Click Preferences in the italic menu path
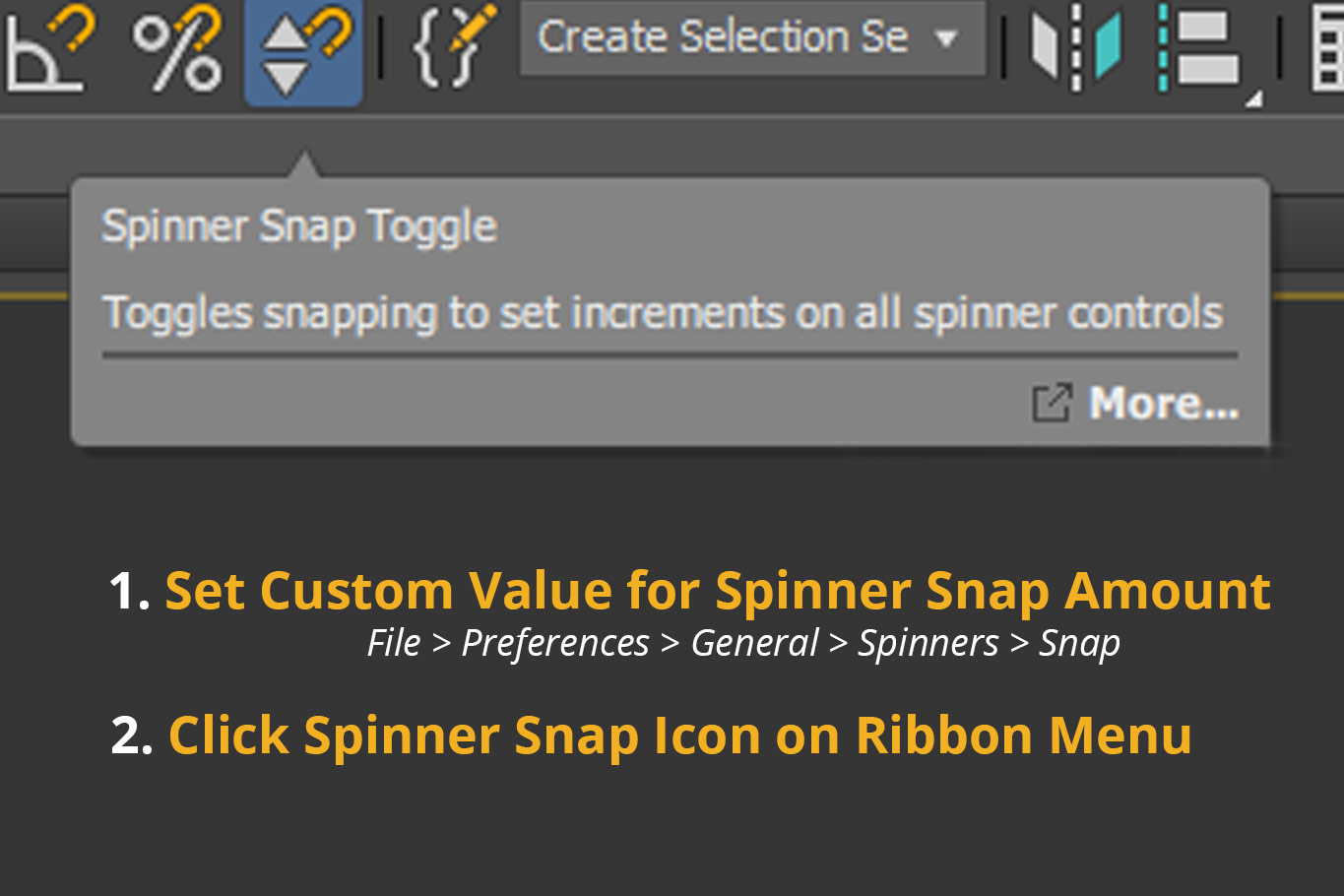1344x896 pixels. click(x=555, y=644)
